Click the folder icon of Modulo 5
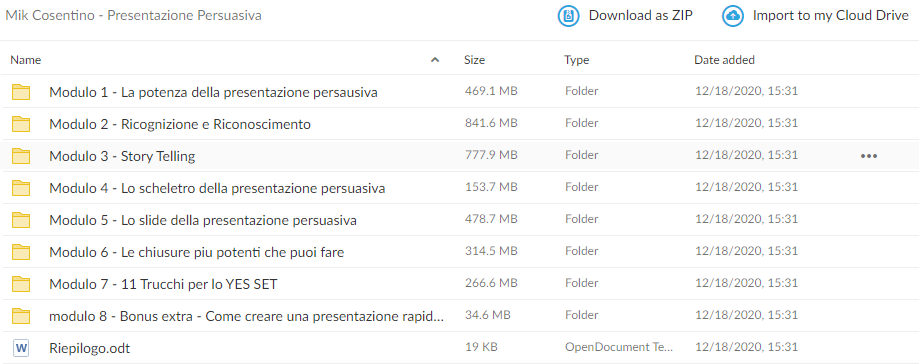Viewport: 919px width, 364px height. 21,220
